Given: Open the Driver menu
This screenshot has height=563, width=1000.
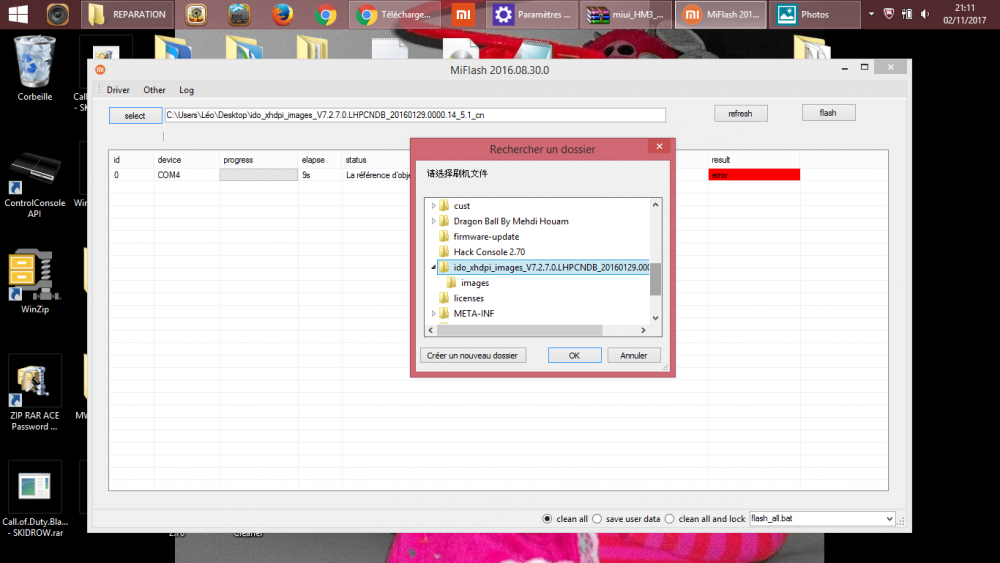Looking at the screenshot, I should pos(118,90).
